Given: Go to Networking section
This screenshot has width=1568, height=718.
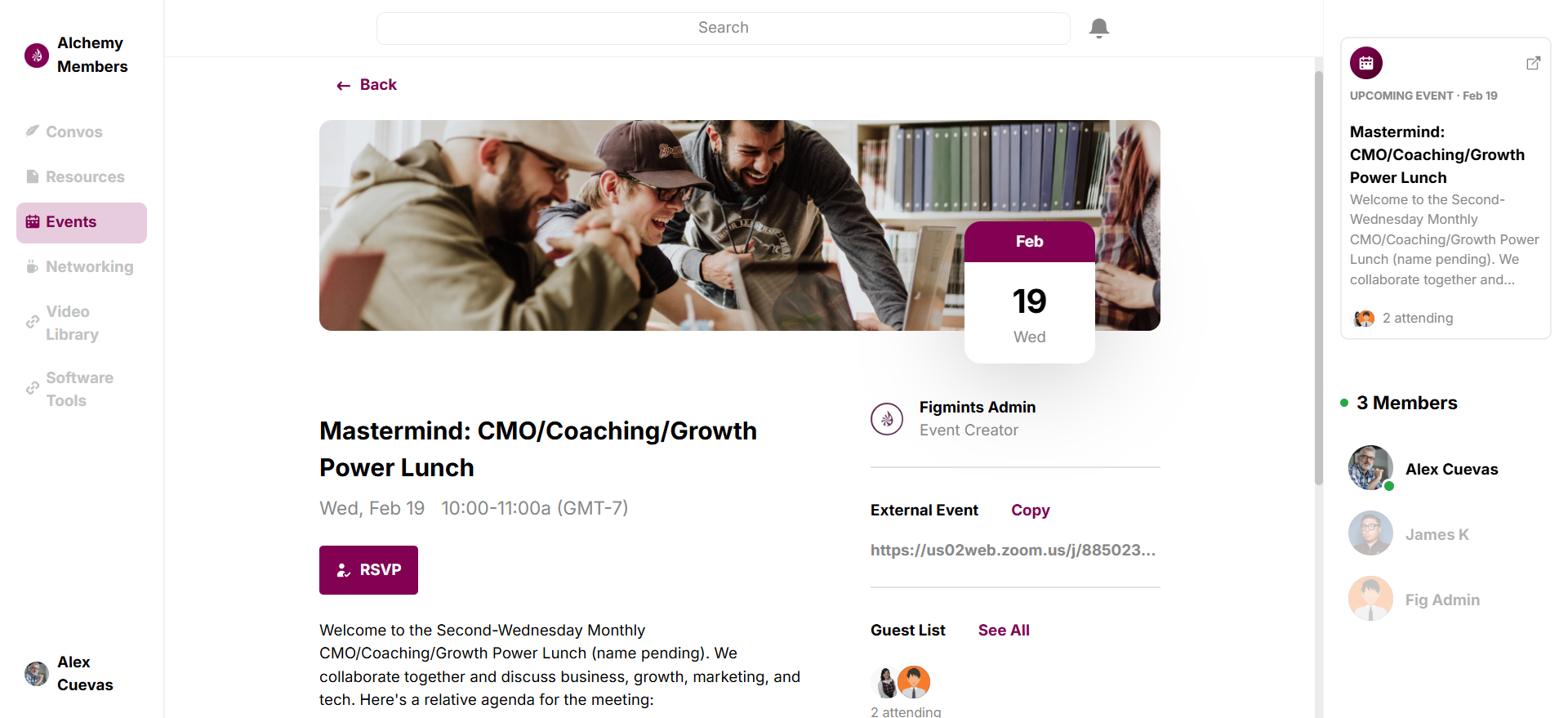Looking at the screenshot, I should (89, 267).
